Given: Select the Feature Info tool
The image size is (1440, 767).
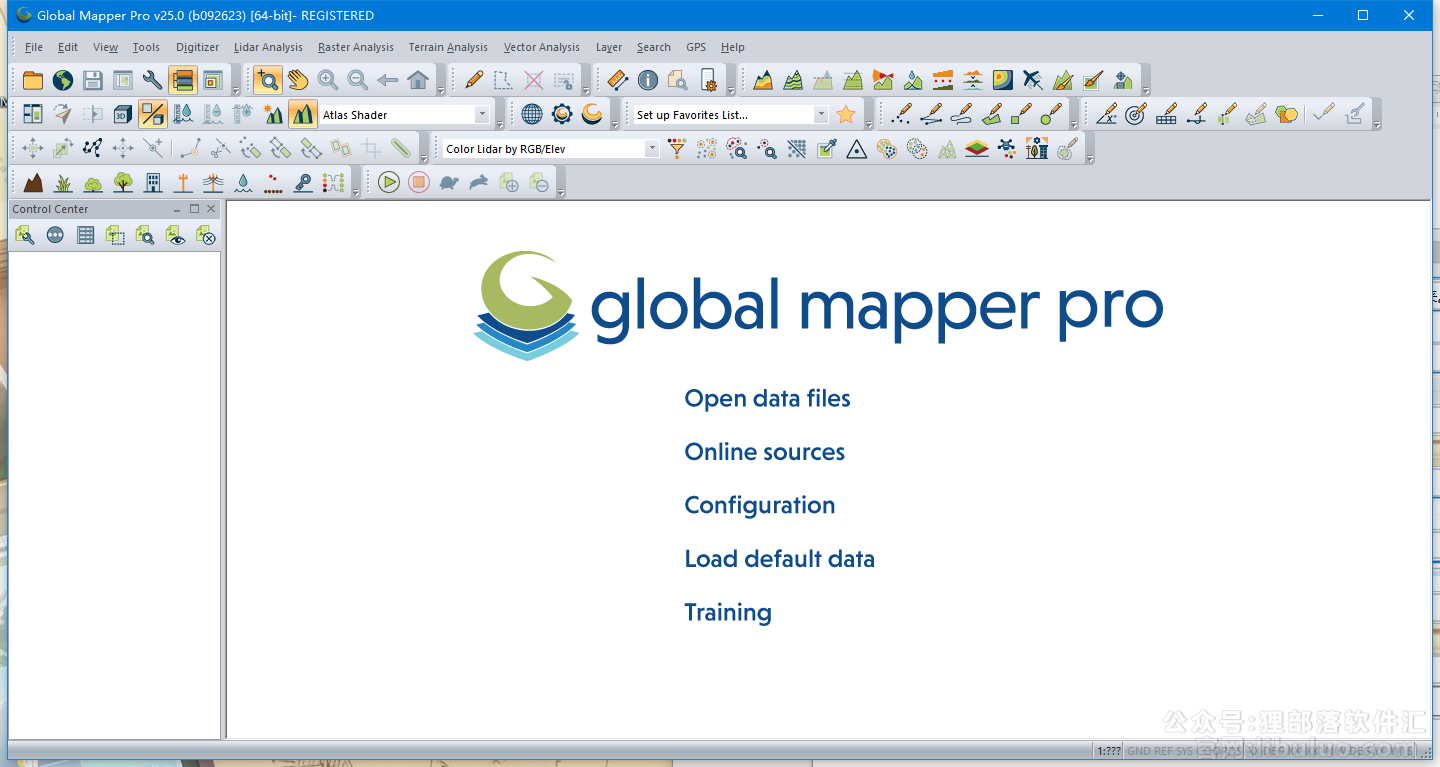Looking at the screenshot, I should tap(648, 81).
